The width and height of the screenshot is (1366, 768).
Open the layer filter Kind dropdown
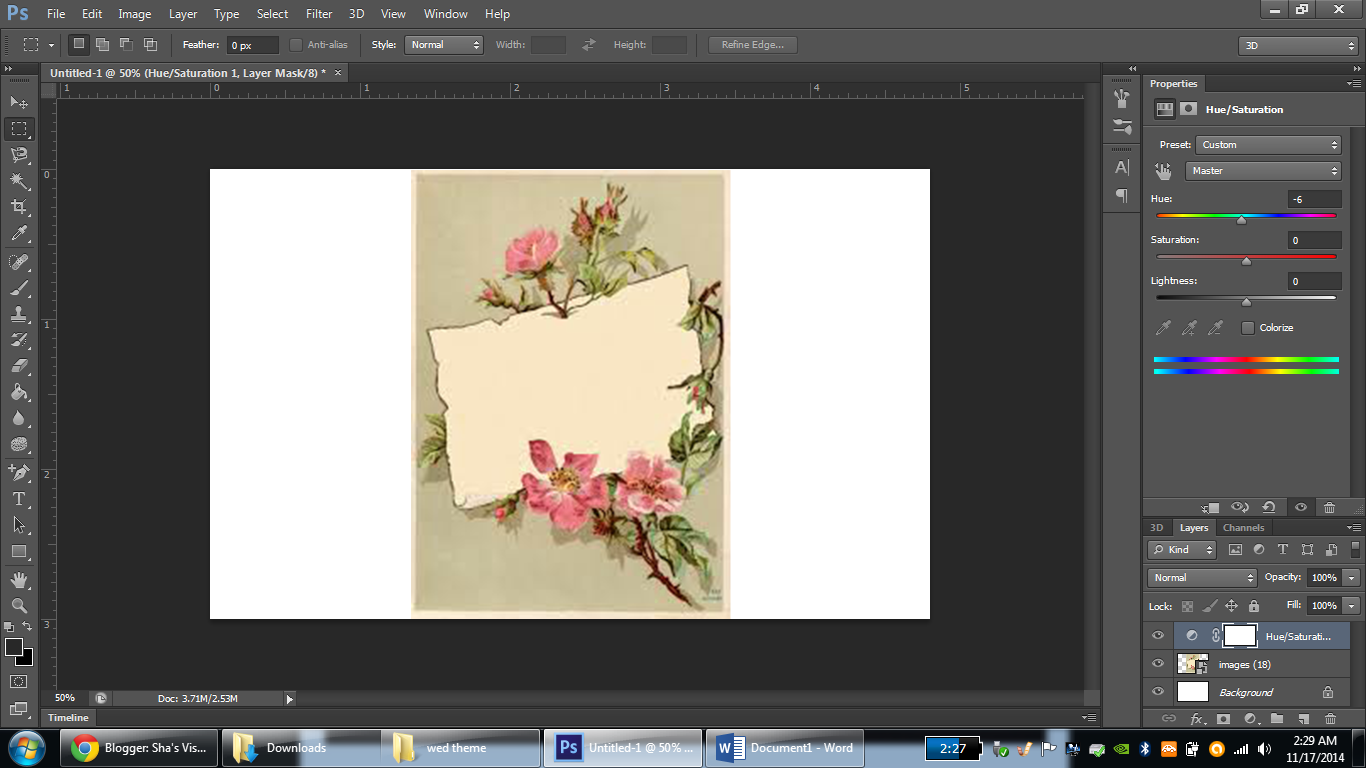coord(1182,550)
